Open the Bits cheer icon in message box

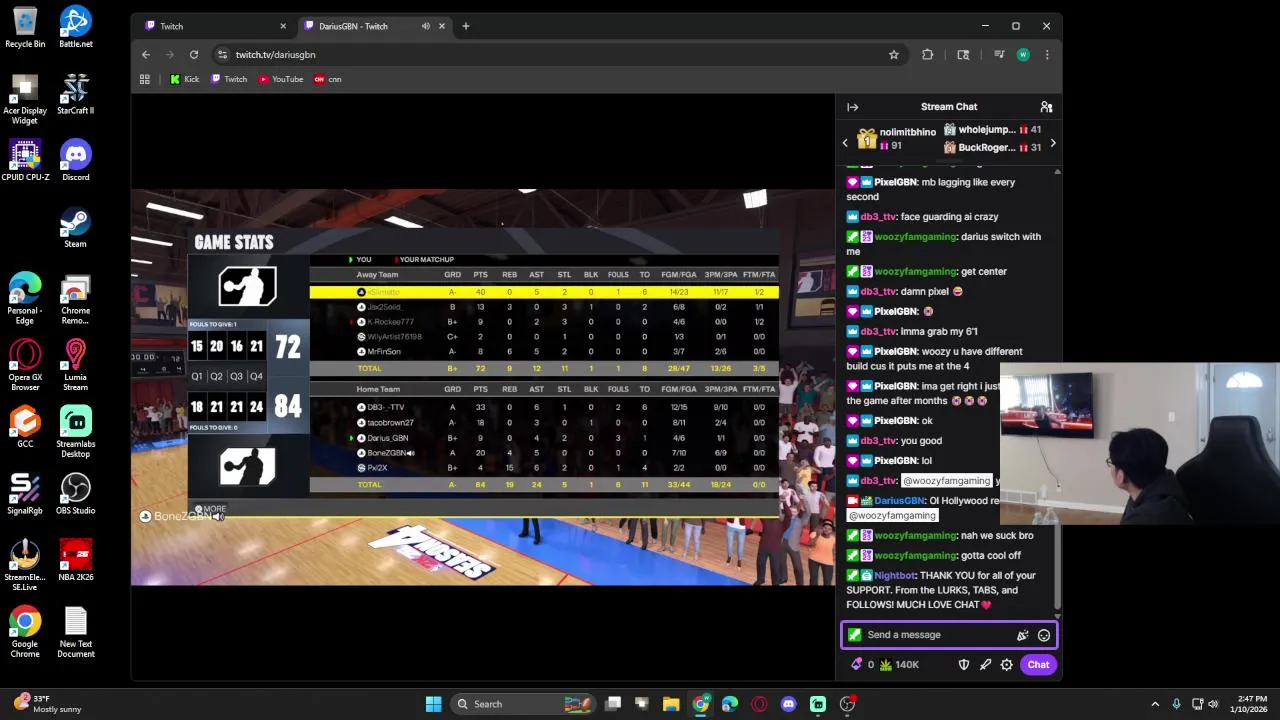pyautogui.click(x=1022, y=635)
